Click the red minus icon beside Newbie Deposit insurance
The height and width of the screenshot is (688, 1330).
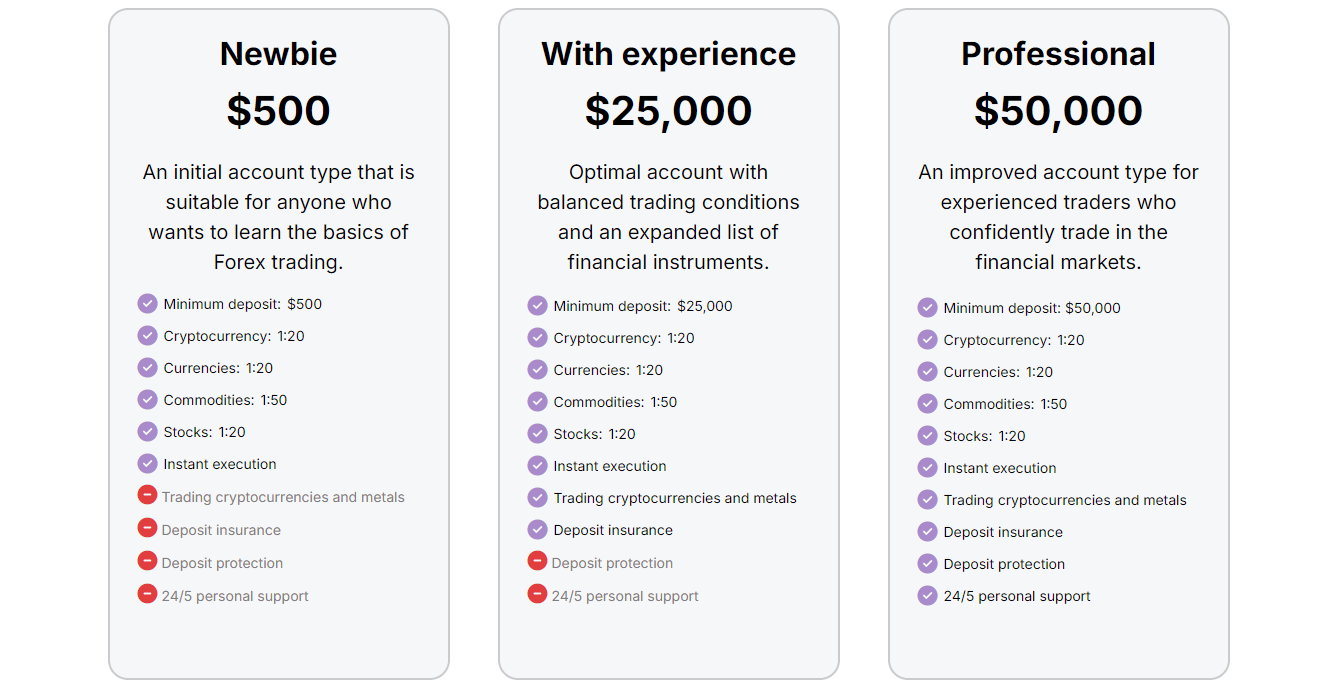[147, 527]
